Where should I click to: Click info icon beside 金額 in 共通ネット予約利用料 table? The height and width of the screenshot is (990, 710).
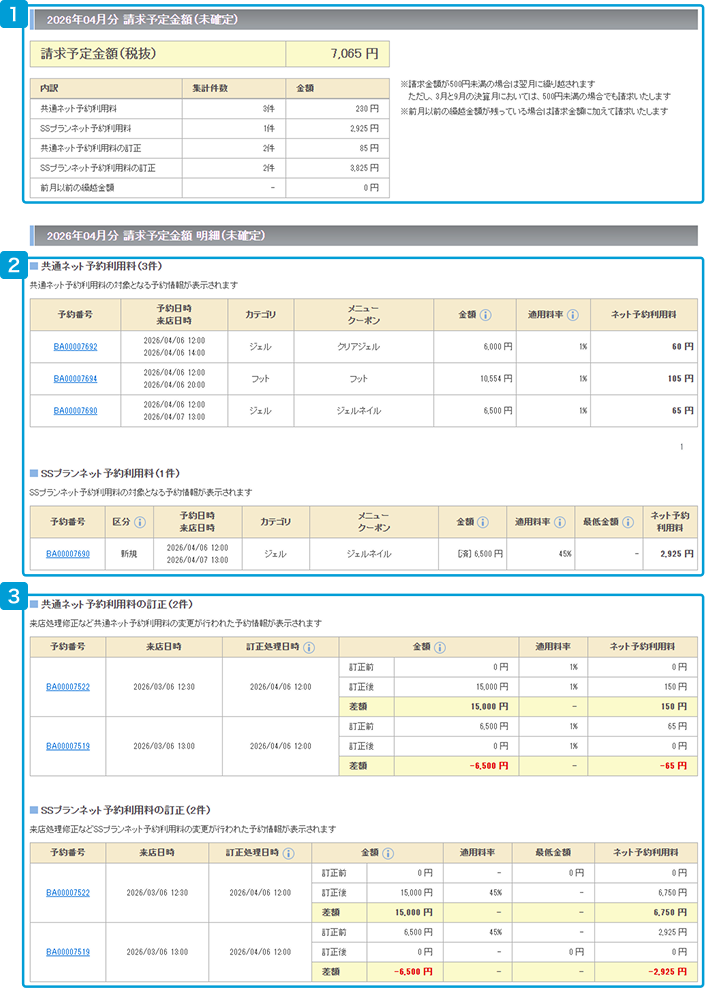(x=485, y=314)
